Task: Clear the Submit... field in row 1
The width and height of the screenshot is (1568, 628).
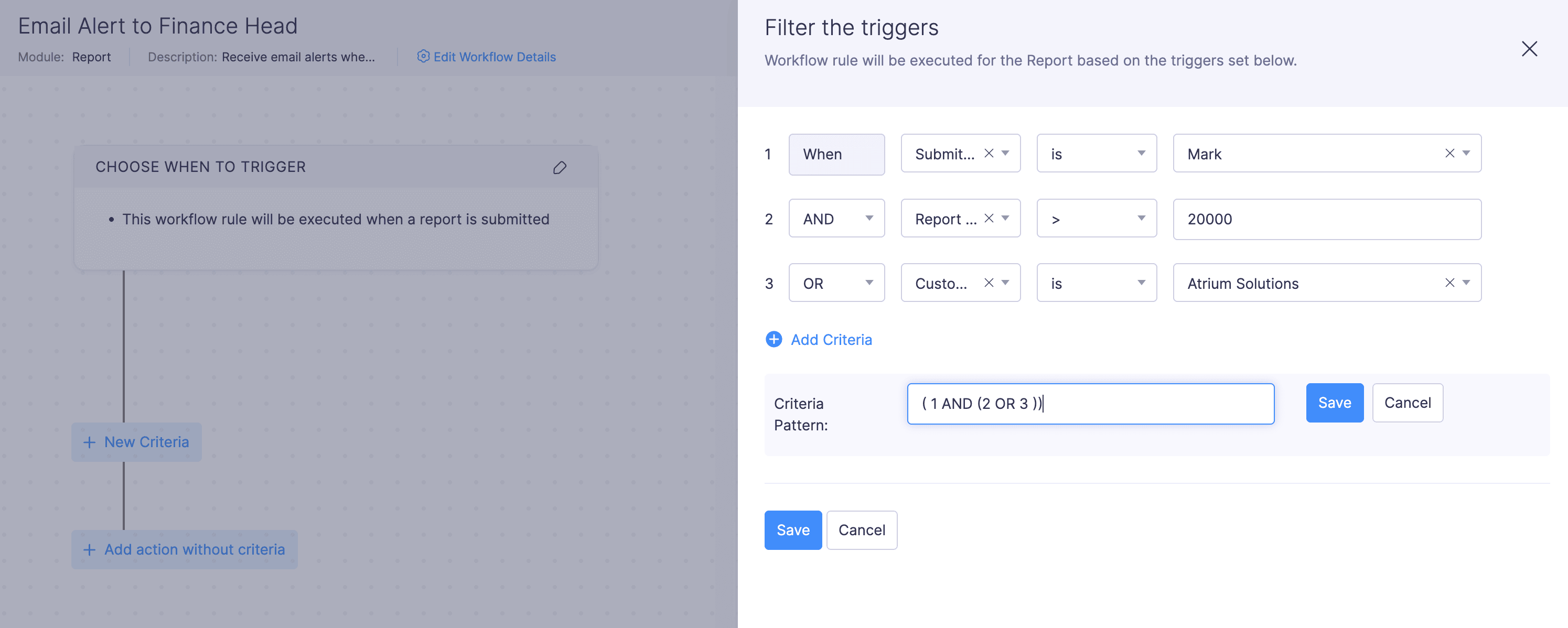Action: [989, 154]
